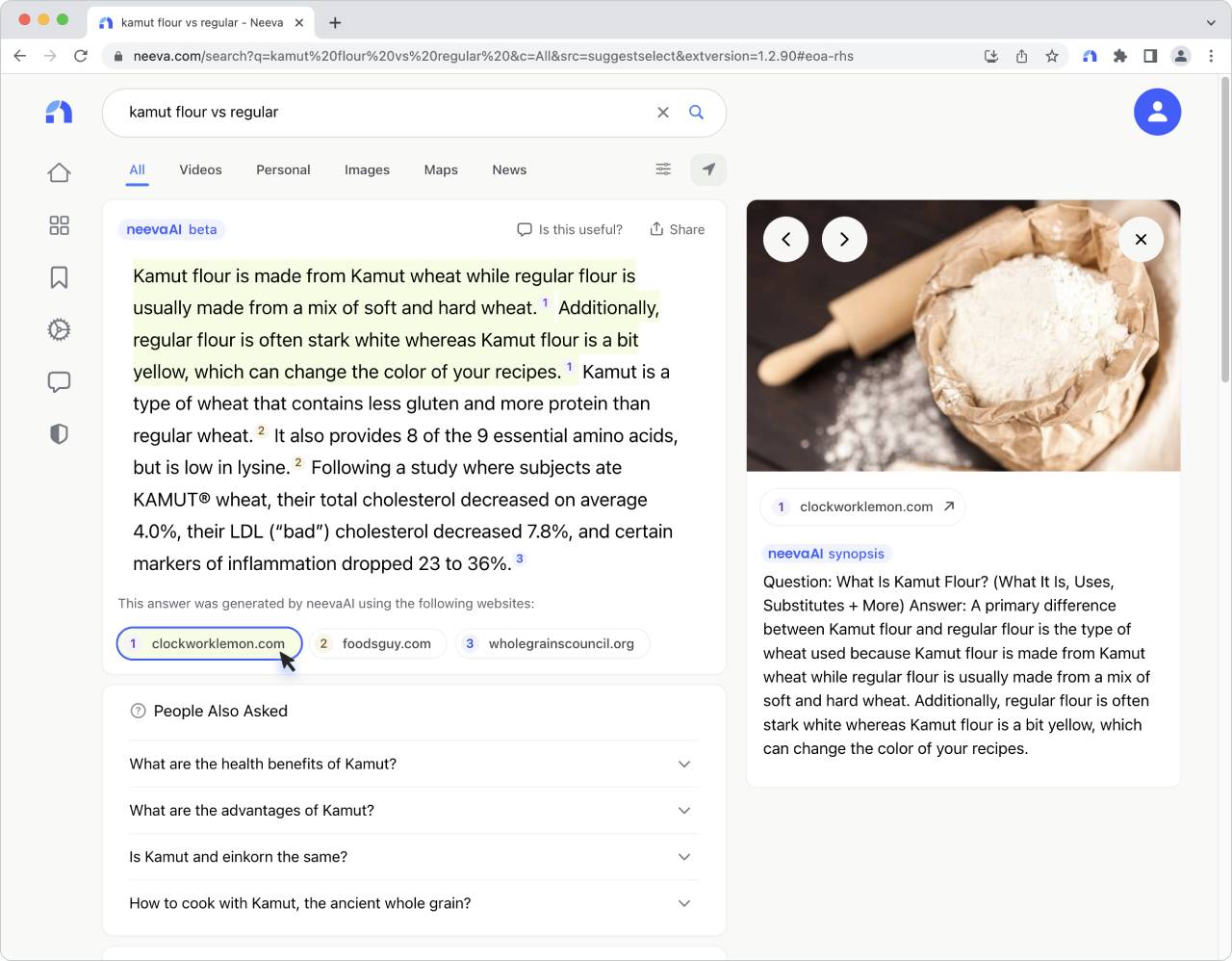
Task: Open the Neeva extension icon
Action: (x=1090, y=56)
